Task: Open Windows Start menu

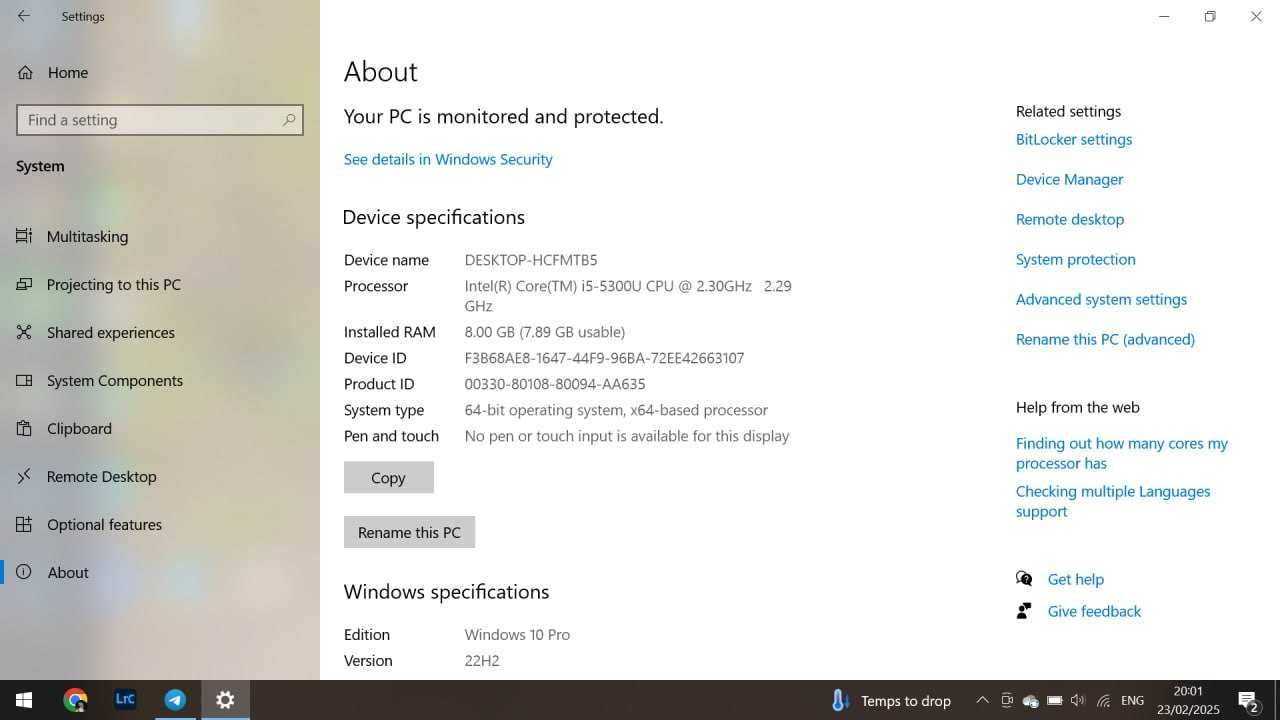Action: 24,700
